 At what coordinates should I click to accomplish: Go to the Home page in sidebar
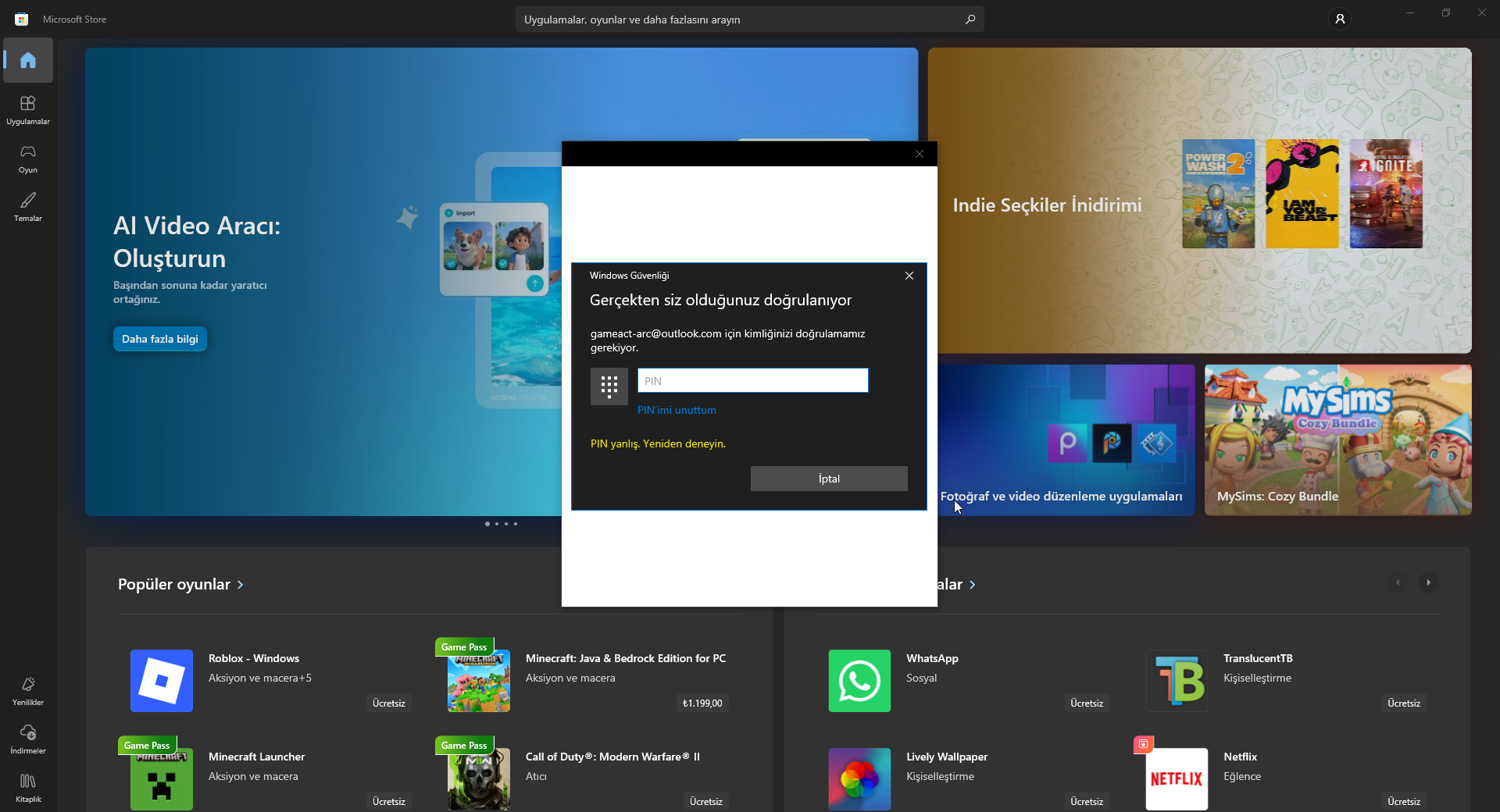28,60
